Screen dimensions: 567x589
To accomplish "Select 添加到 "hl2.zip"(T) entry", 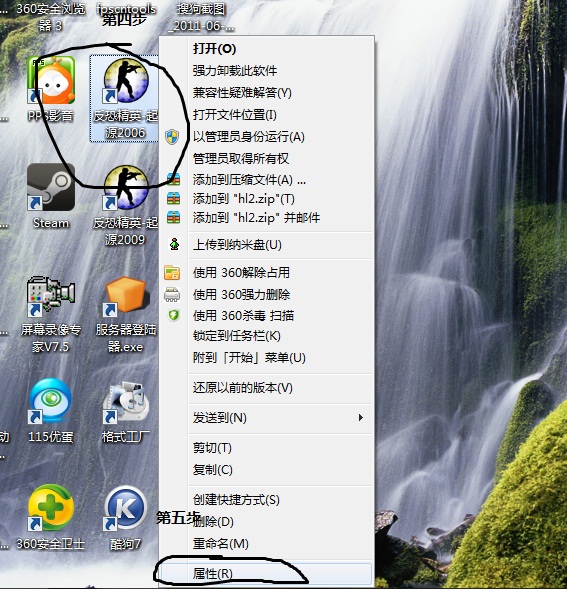I will point(243,198).
